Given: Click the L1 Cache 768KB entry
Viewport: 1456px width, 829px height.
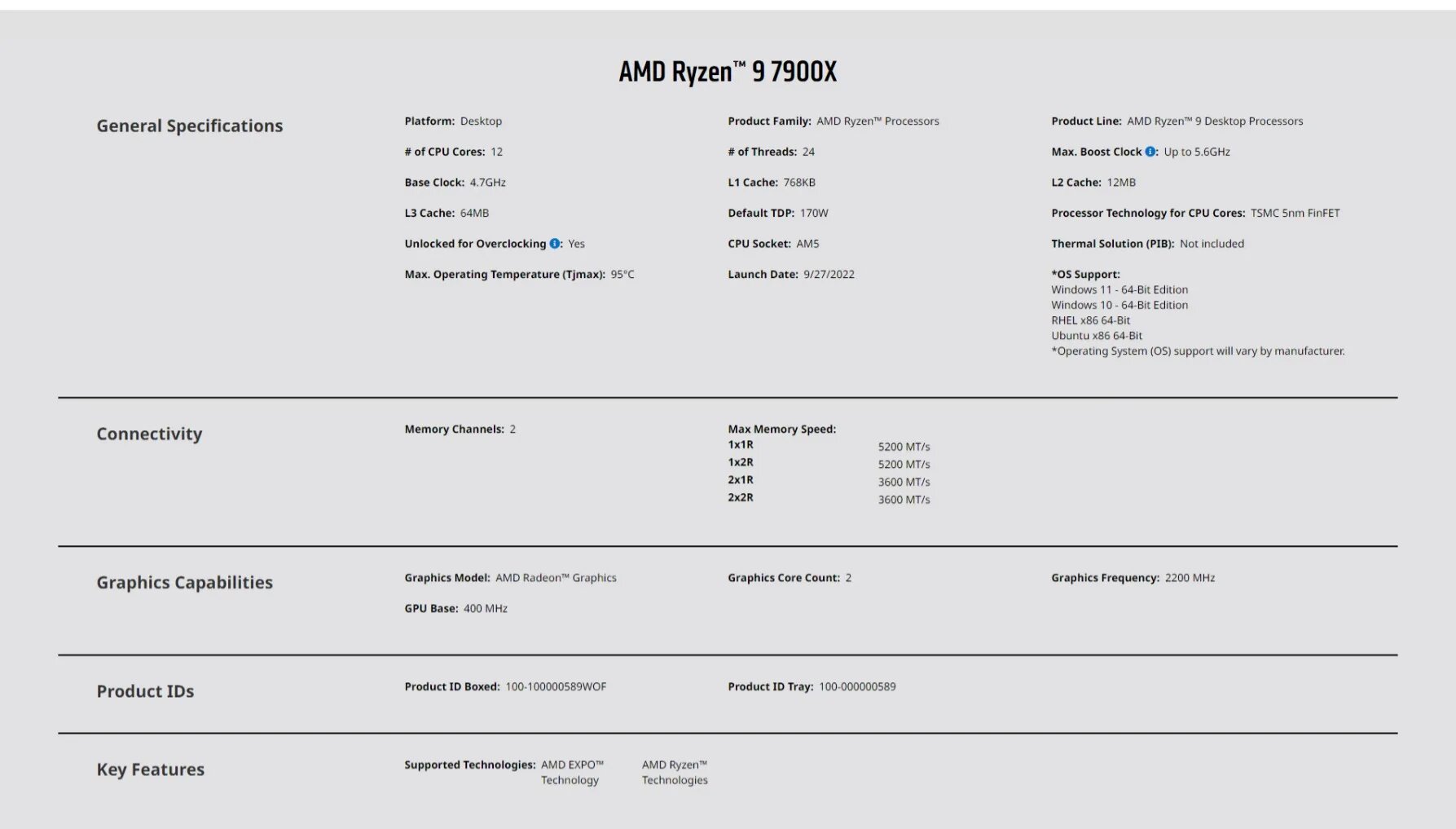Looking at the screenshot, I should [772, 183].
